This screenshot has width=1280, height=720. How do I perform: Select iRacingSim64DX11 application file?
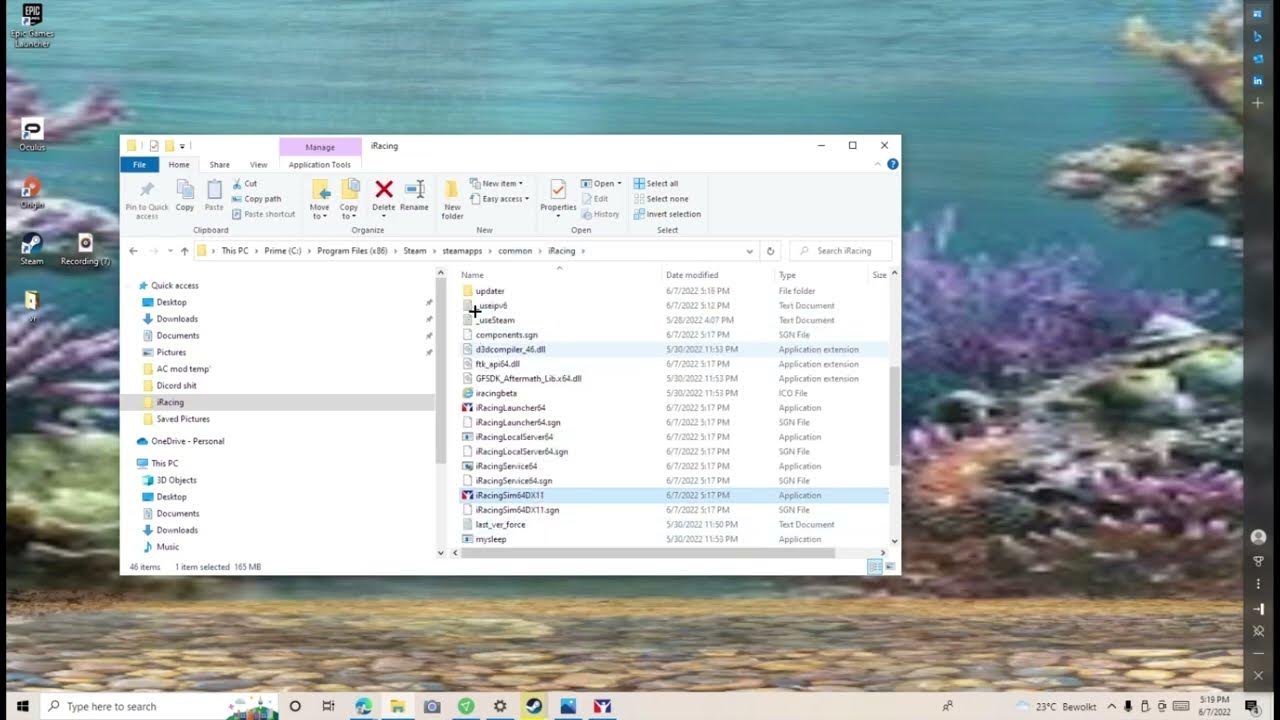(x=510, y=495)
